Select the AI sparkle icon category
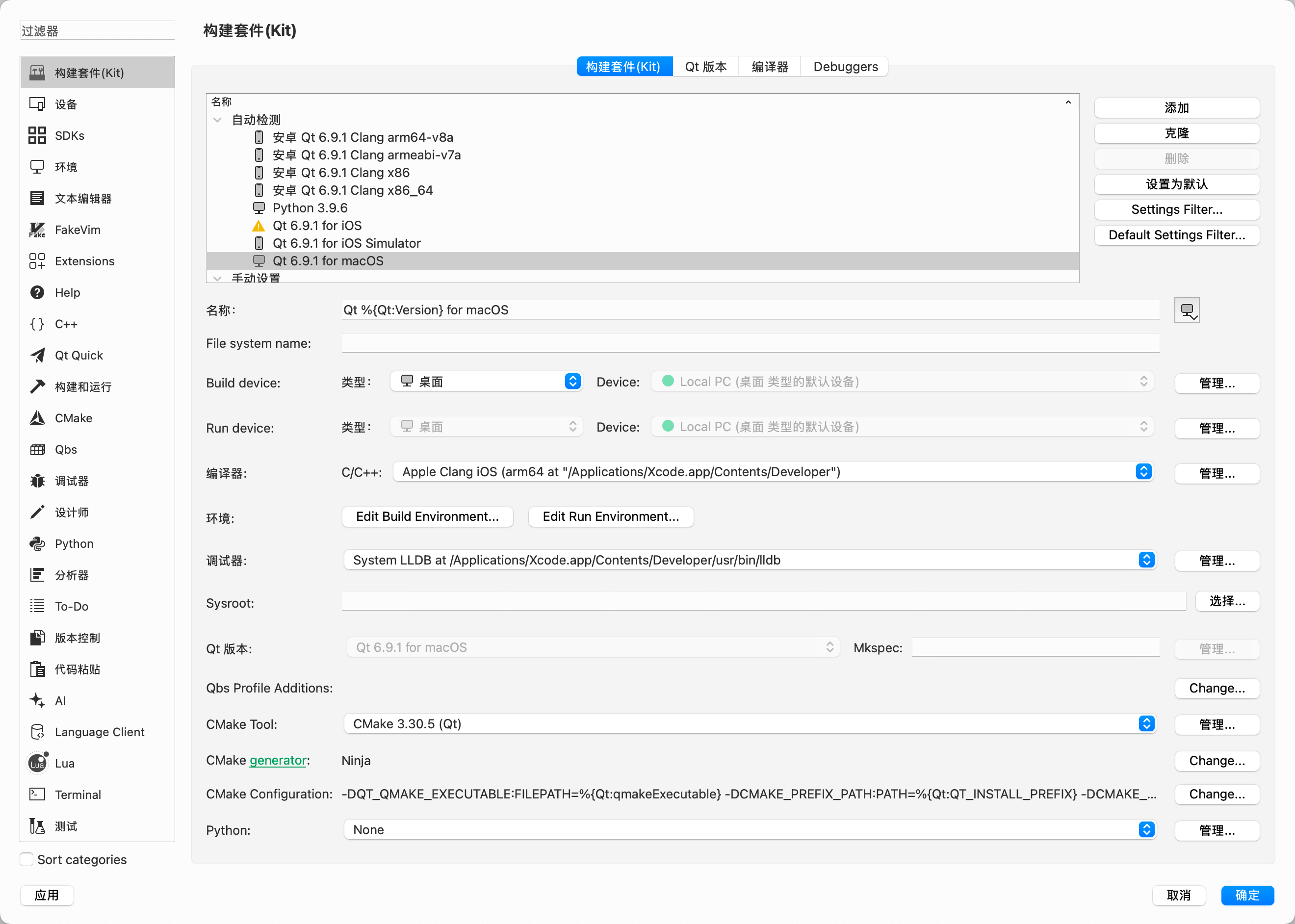Image resolution: width=1295 pixels, height=924 pixels. (x=38, y=700)
